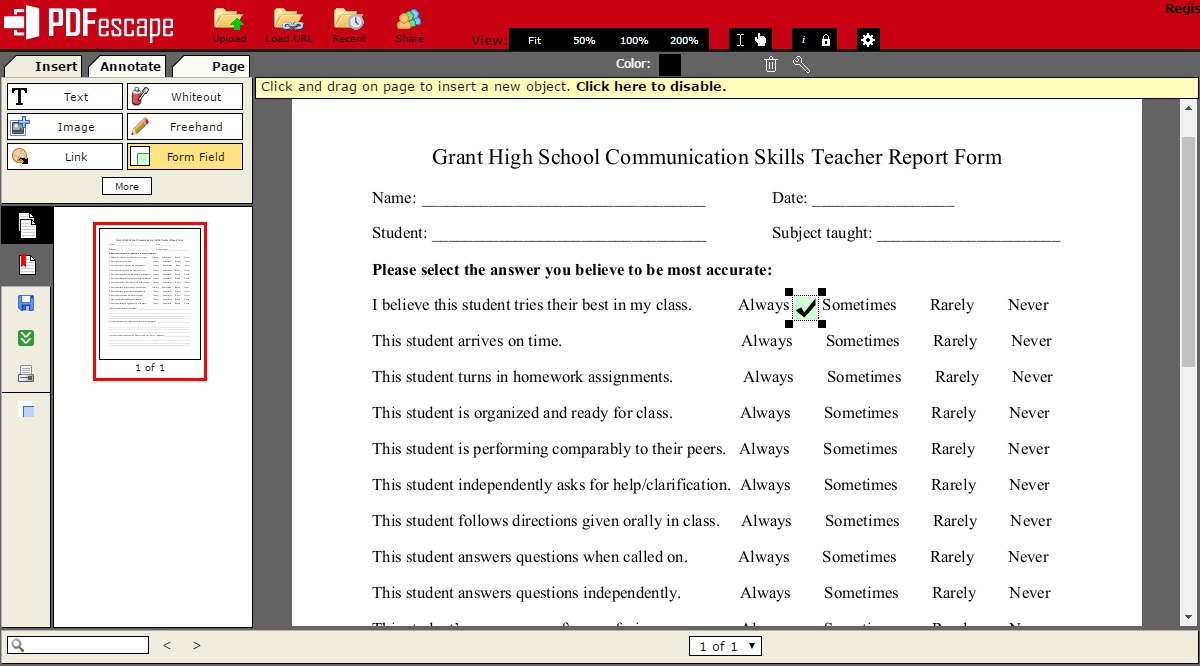1200x666 pixels.
Task: Click the form title 'Grant High School' heading
Action: pyautogui.click(x=717, y=157)
